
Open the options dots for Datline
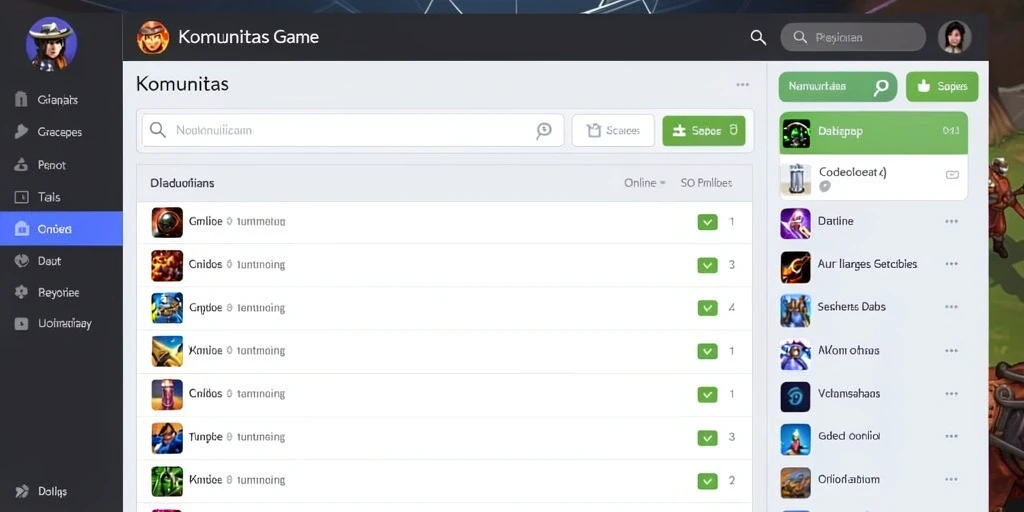point(952,221)
